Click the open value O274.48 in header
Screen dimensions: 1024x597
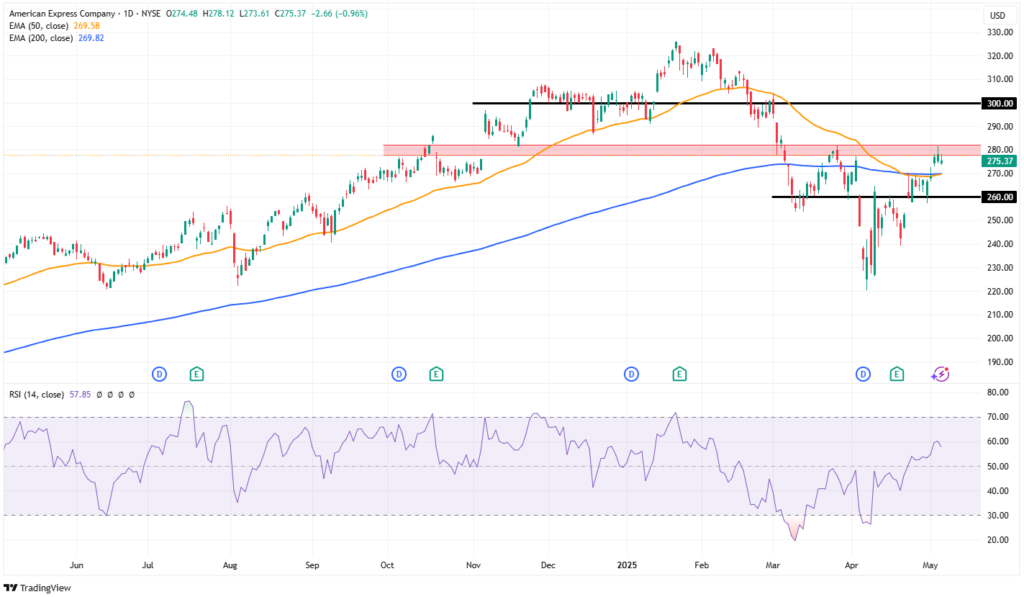click(x=182, y=14)
